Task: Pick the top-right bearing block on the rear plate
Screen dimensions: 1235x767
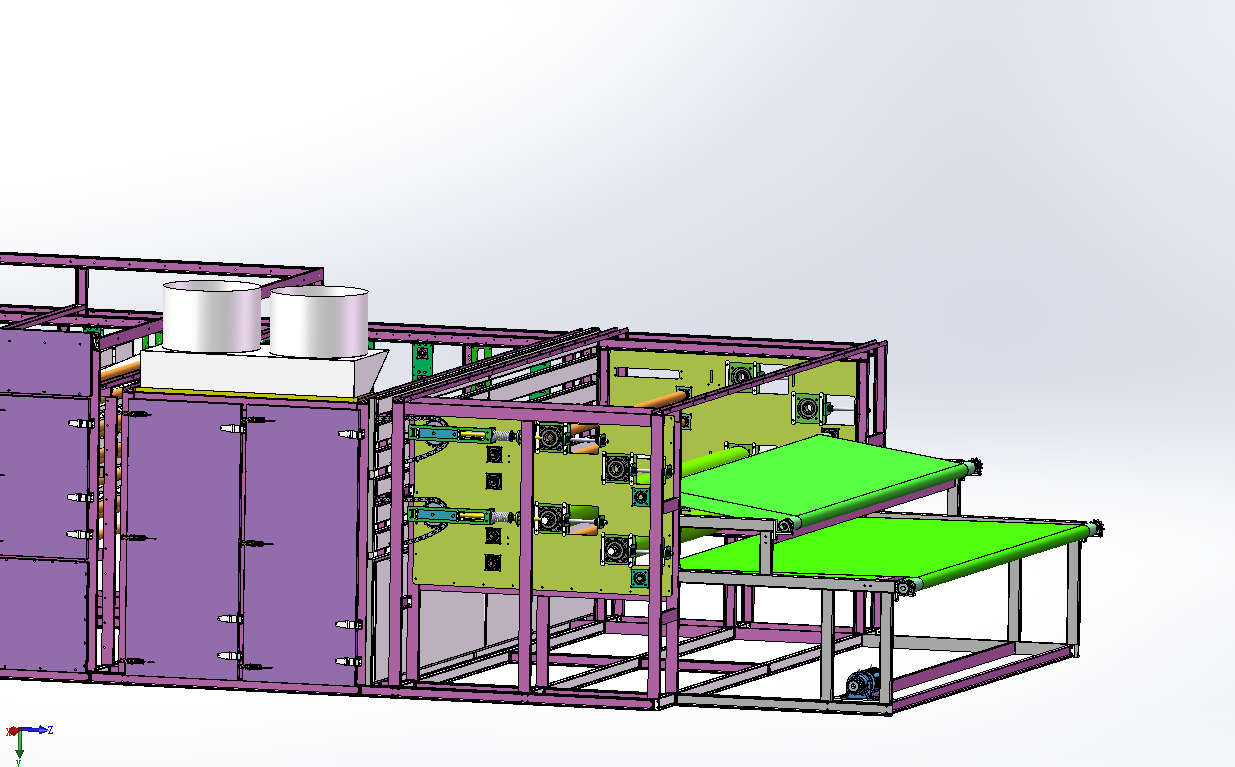Action: coord(808,409)
